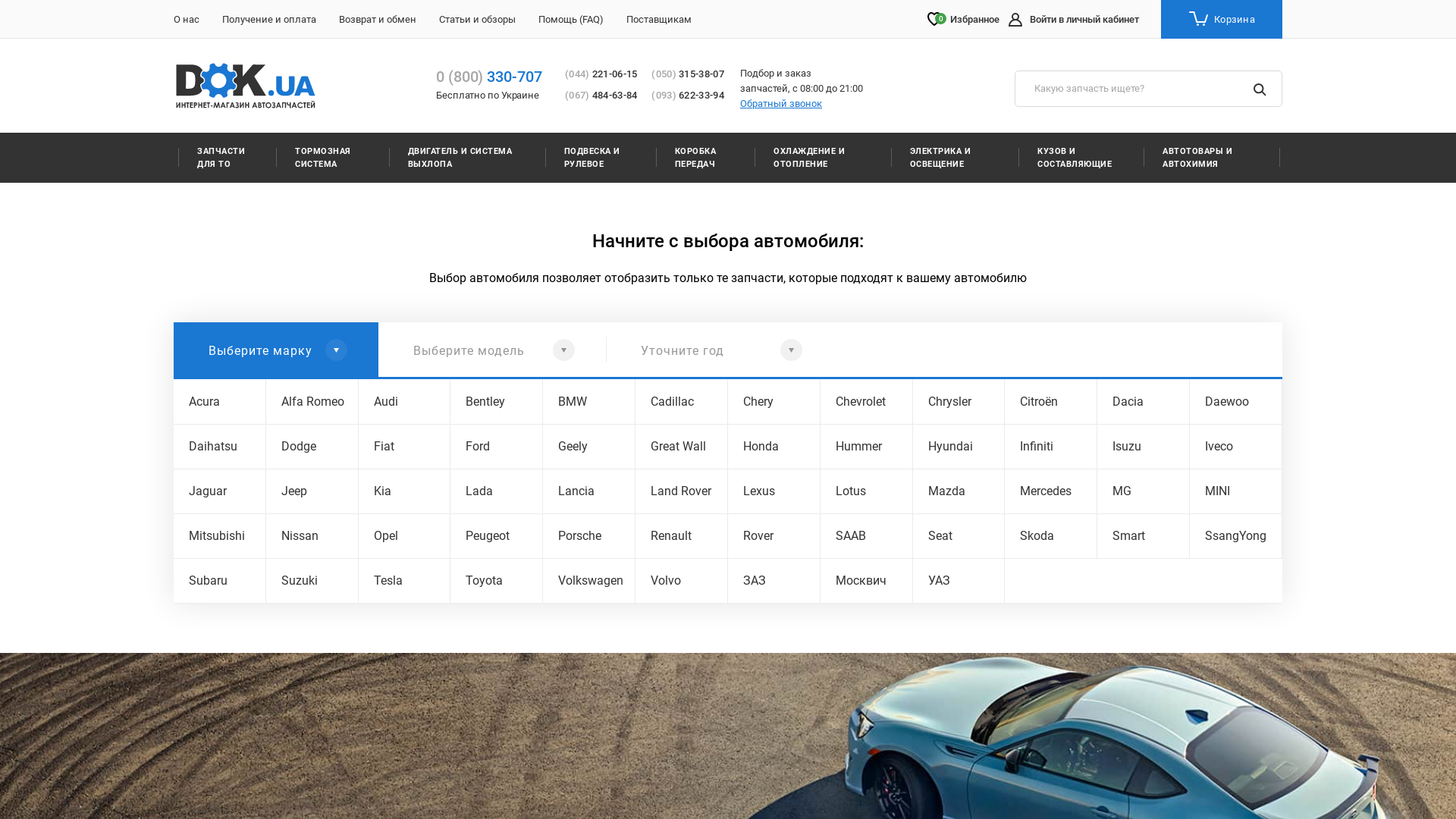Select the Skoda brand
Screen dimensions: 1456x819
1051,535
